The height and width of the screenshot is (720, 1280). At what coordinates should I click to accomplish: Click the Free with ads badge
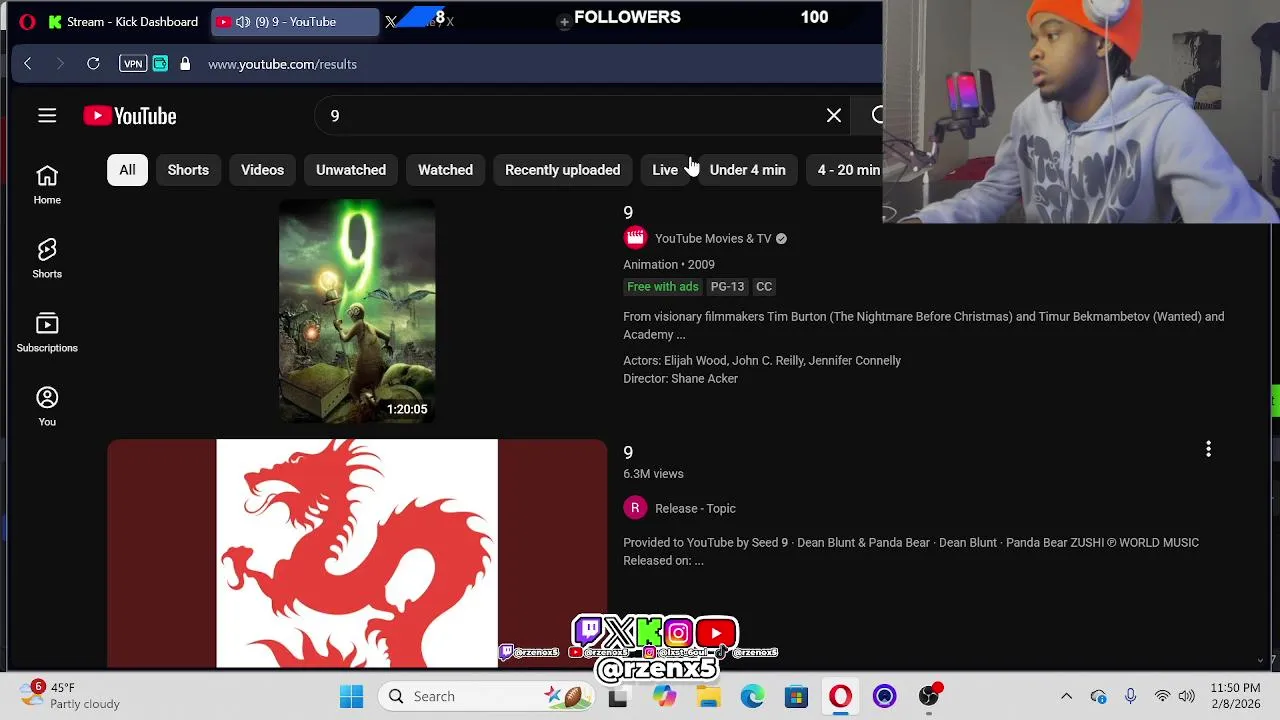662,287
